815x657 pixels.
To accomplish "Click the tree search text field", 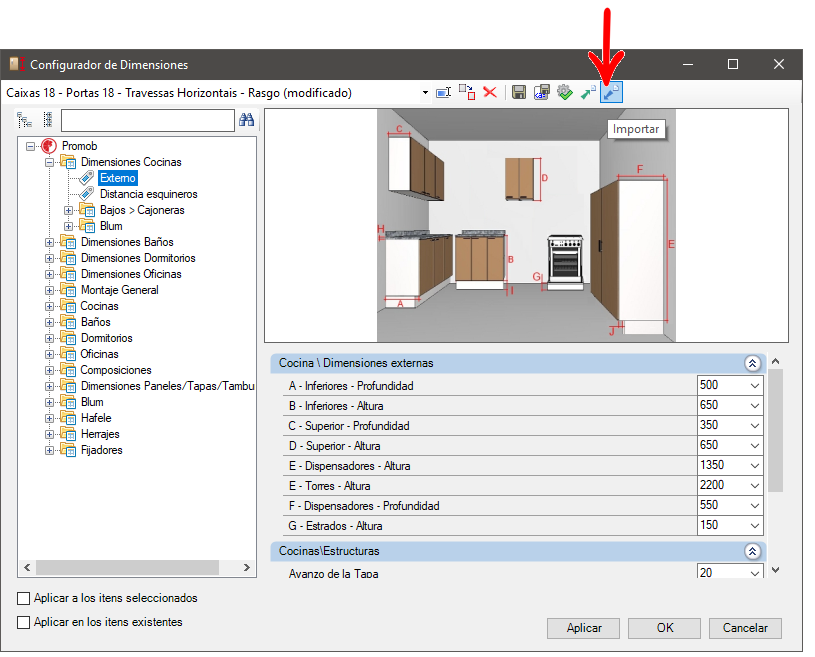I will 148,121.
